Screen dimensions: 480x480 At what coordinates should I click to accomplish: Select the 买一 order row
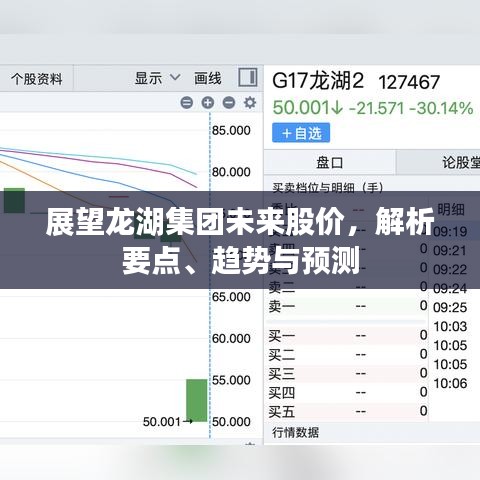(x=347, y=335)
